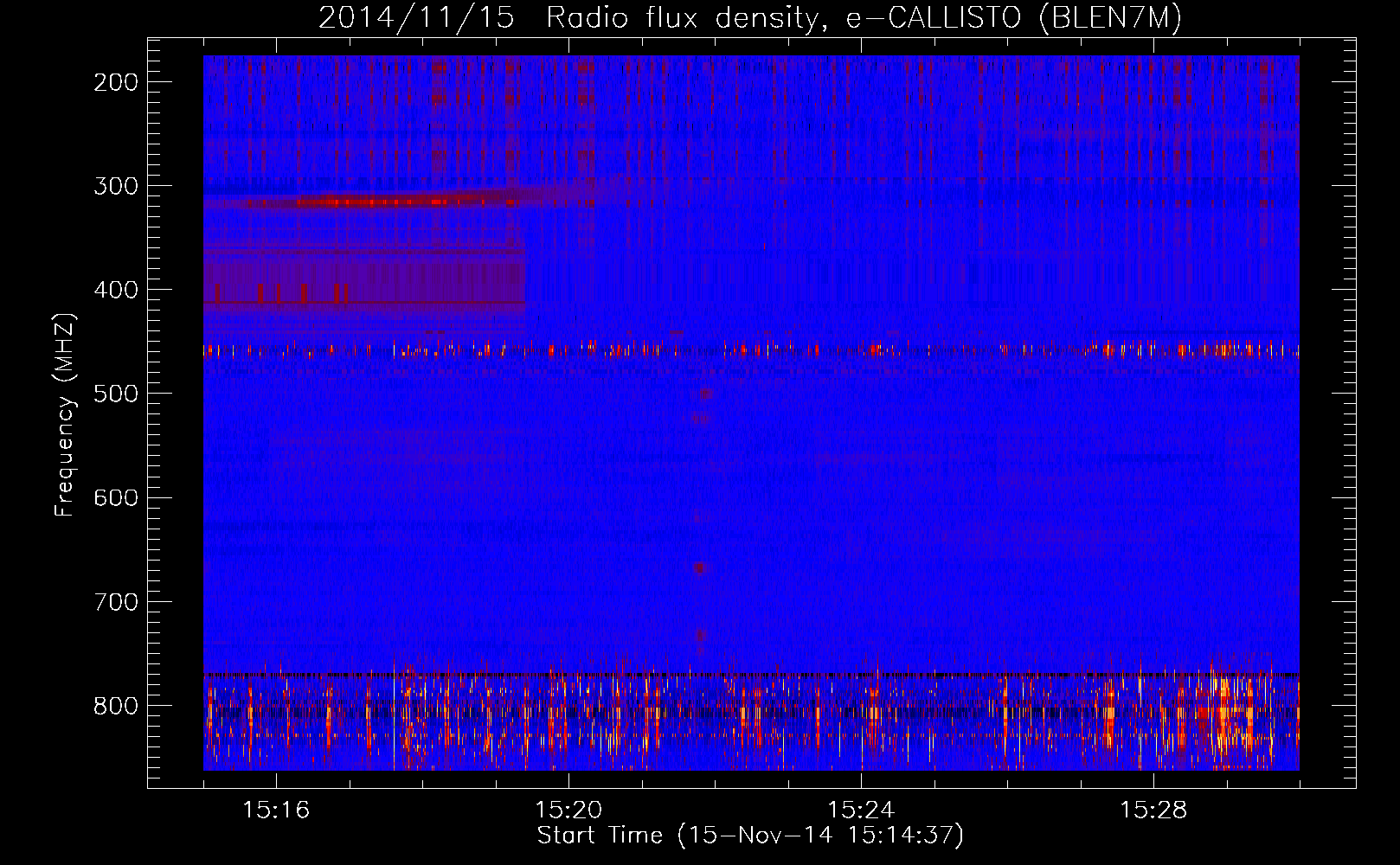Click the Start Time axis label
Viewport: 1400px width, 865px height.
click(x=750, y=836)
